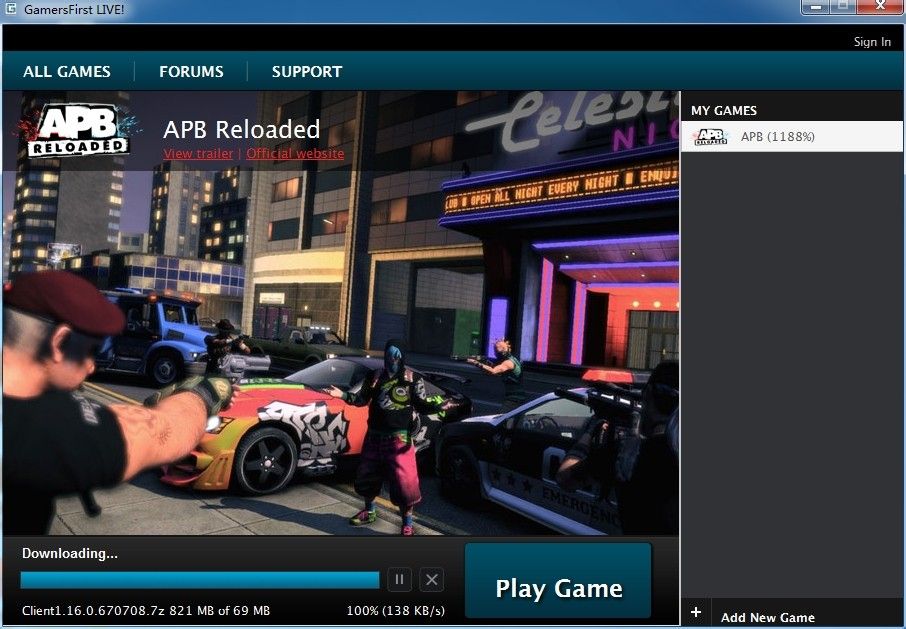
Task: Click the Sign In link
Action: [x=872, y=42]
